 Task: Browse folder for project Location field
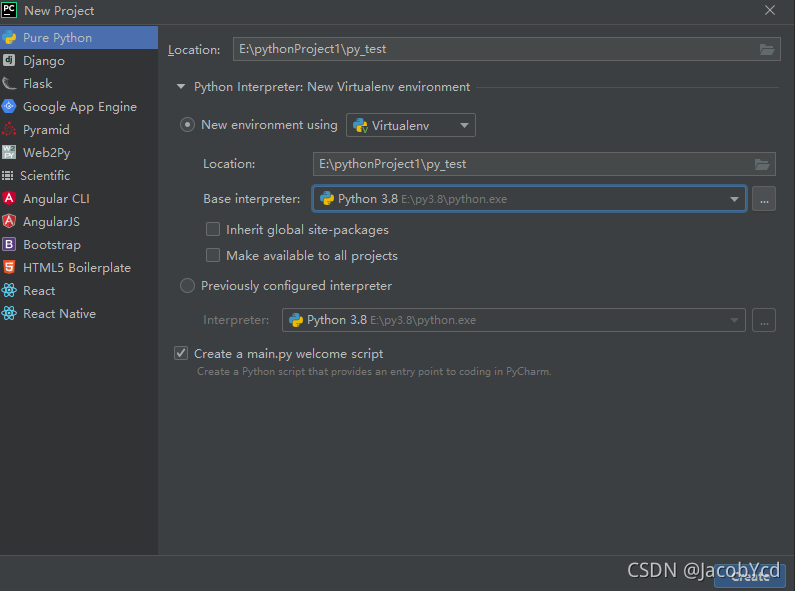(x=767, y=49)
